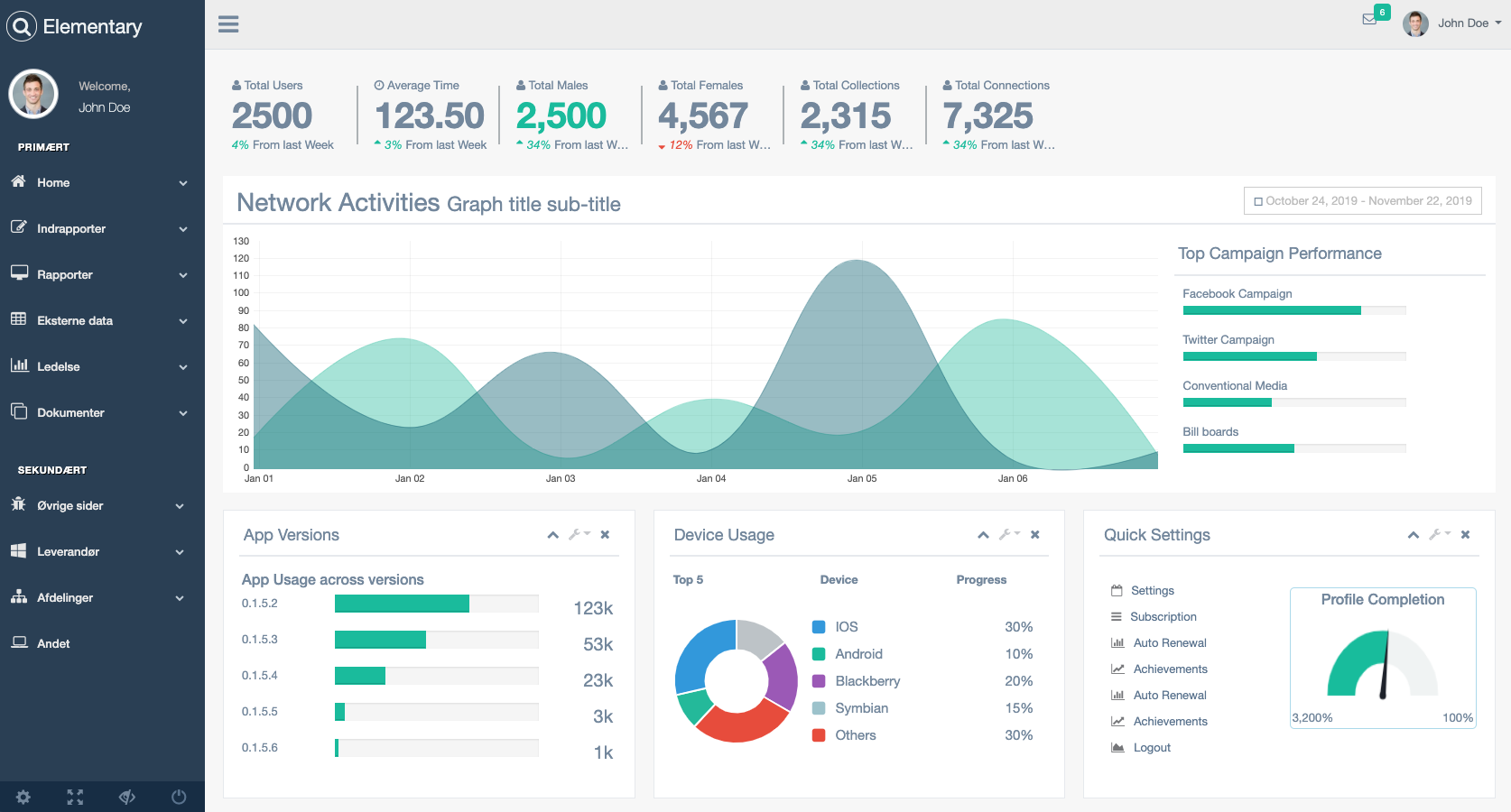Click the Leverandør windows icon
This screenshot has height=812, width=1511.
tap(18, 550)
